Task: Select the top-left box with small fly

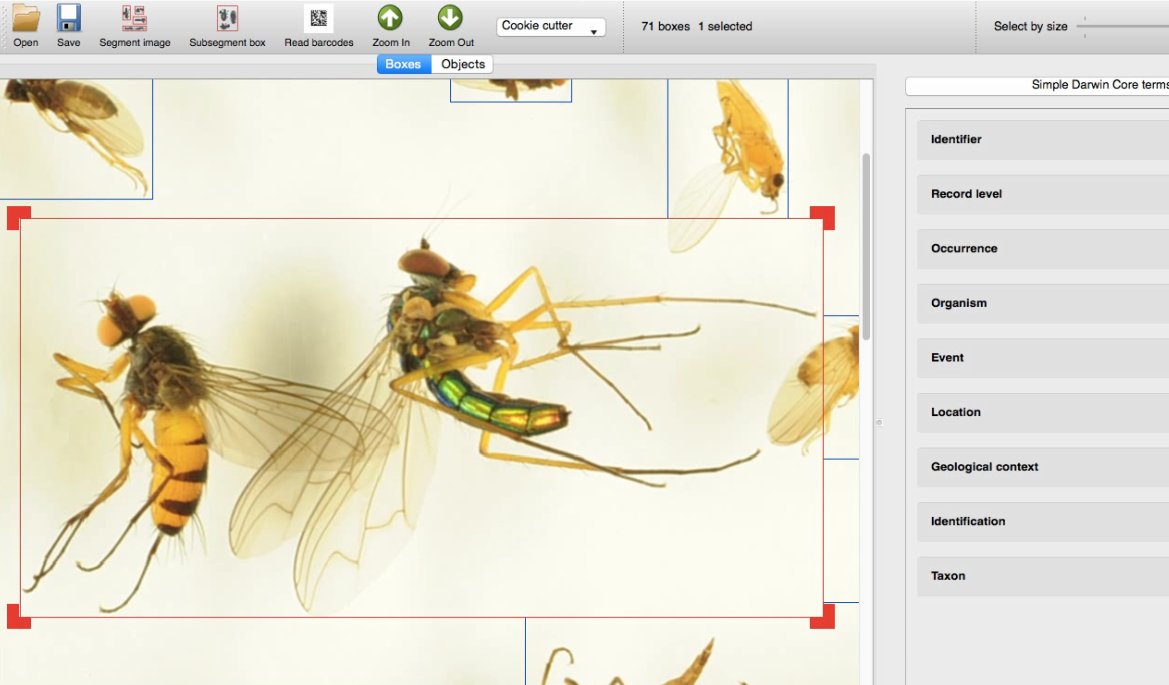Action: click(x=76, y=139)
